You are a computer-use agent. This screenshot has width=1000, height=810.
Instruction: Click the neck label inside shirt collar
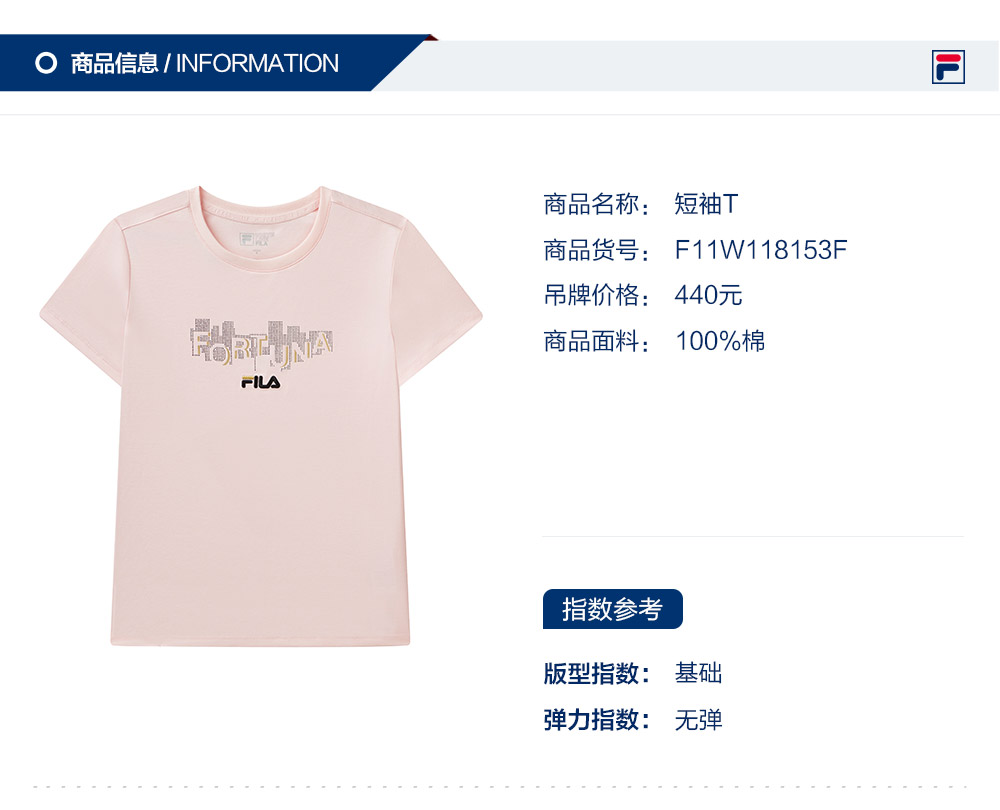[x=256, y=240]
